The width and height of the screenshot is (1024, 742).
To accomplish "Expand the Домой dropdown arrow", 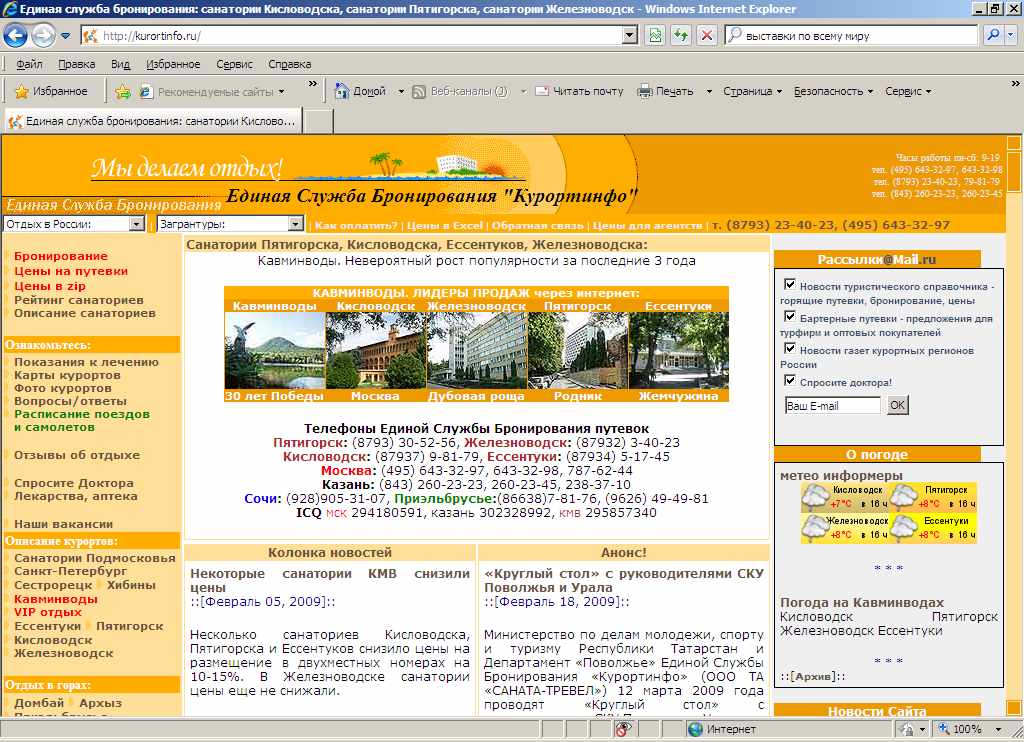I will point(401,91).
